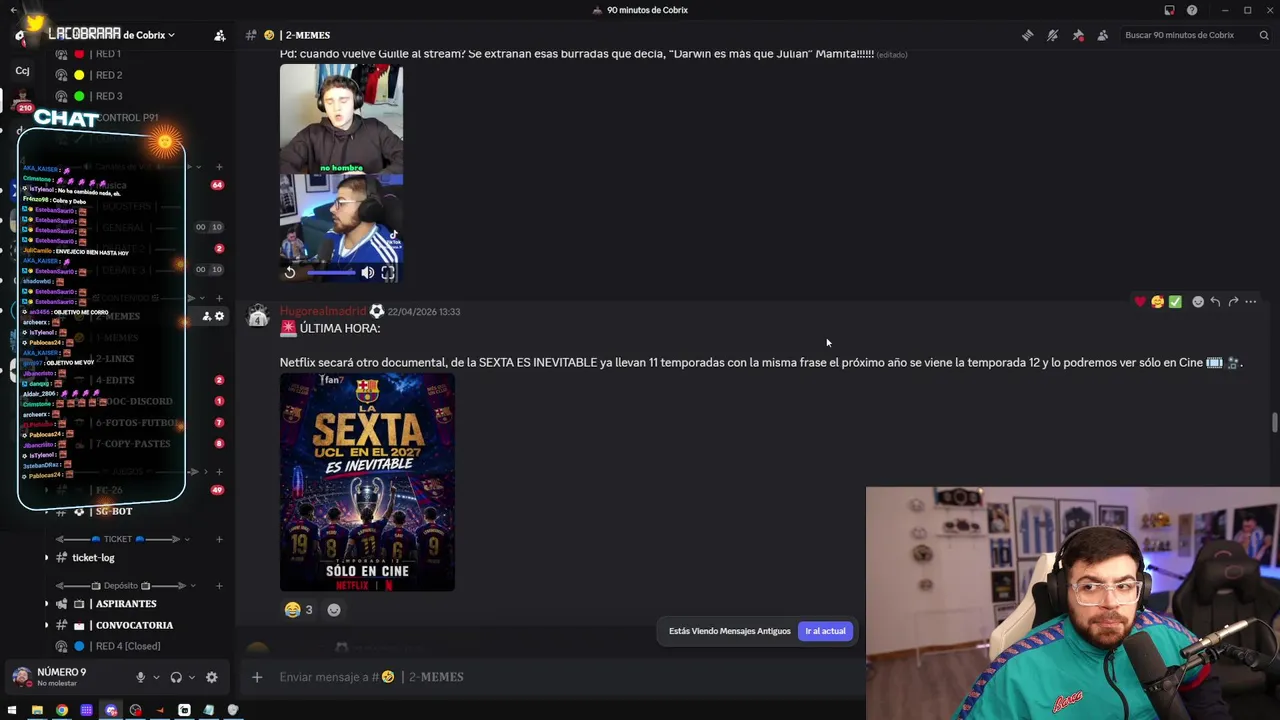Open Discord help icon

pyautogui.click(x=1192, y=10)
